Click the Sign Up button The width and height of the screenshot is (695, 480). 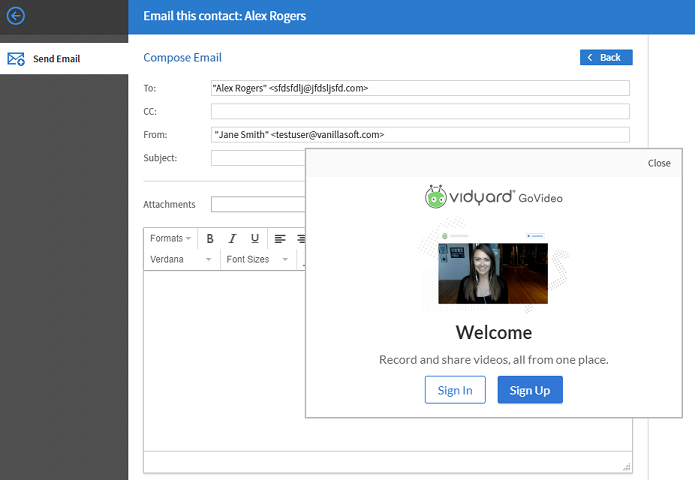click(530, 390)
